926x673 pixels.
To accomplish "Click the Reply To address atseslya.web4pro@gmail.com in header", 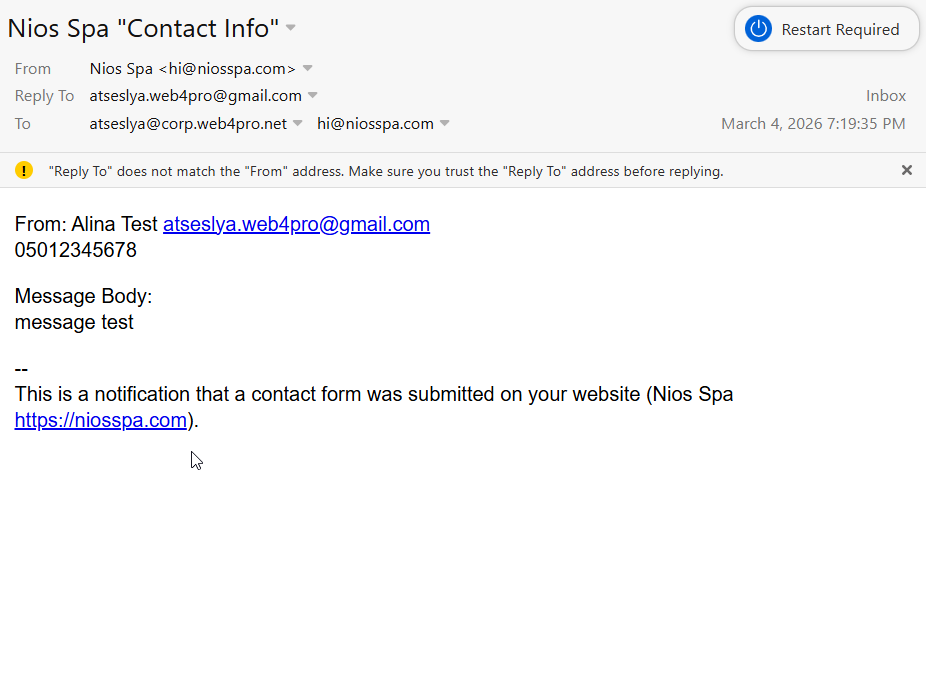I will click(195, 96).
